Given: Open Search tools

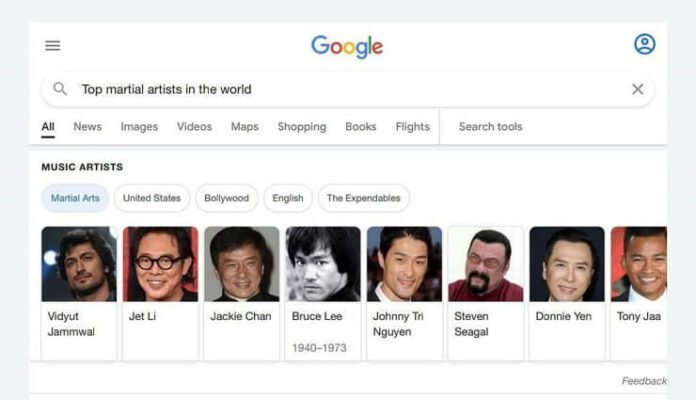Looking at the screenshot, I should (490, 127).
